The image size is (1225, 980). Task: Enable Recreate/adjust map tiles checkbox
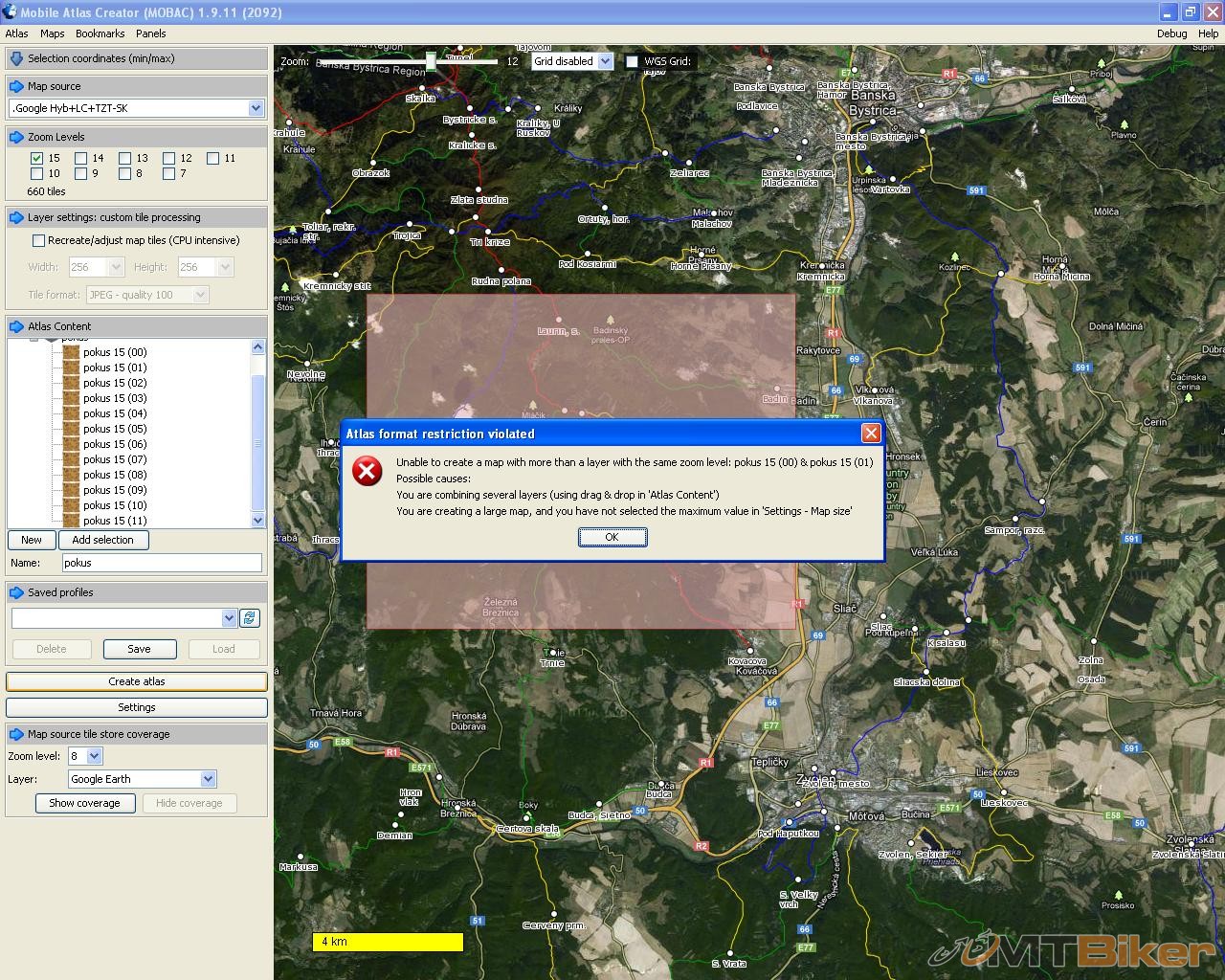click(x=39, y=240)
